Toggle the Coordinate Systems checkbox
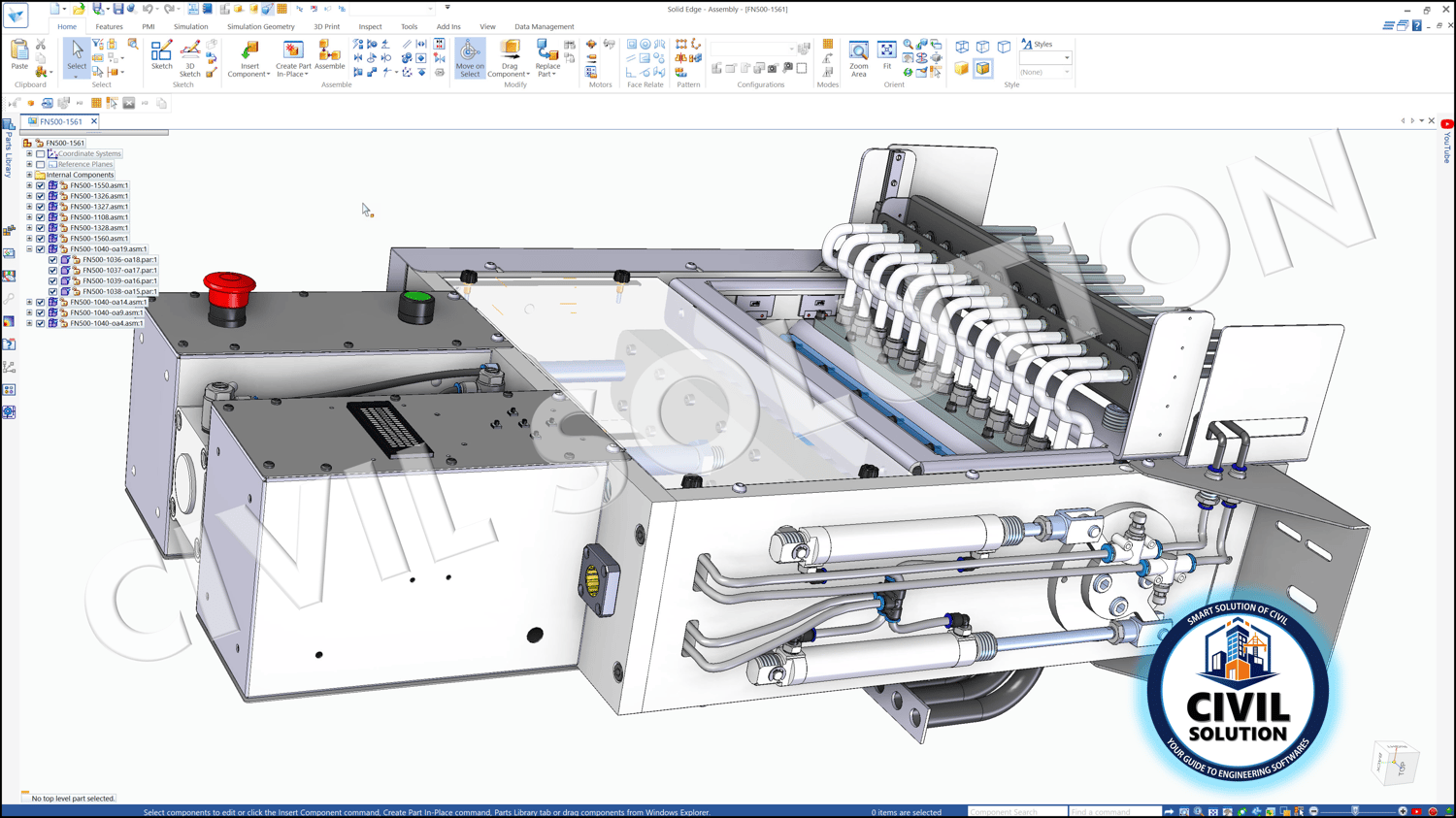 (x=41, y=153)
